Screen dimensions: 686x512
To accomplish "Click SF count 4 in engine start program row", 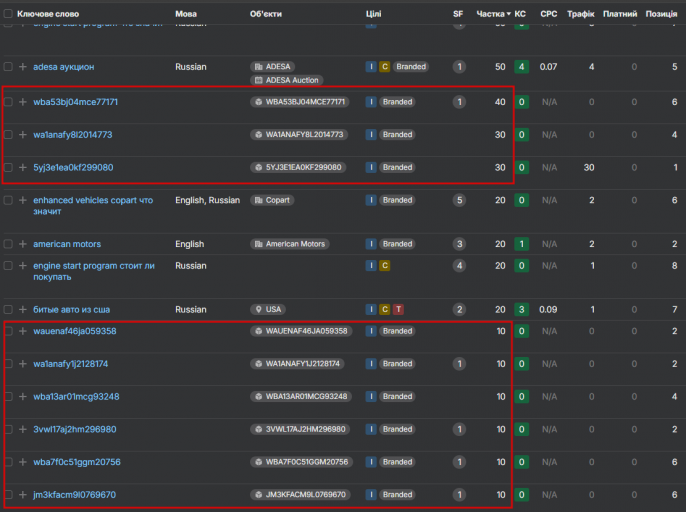I will [459, 266].
